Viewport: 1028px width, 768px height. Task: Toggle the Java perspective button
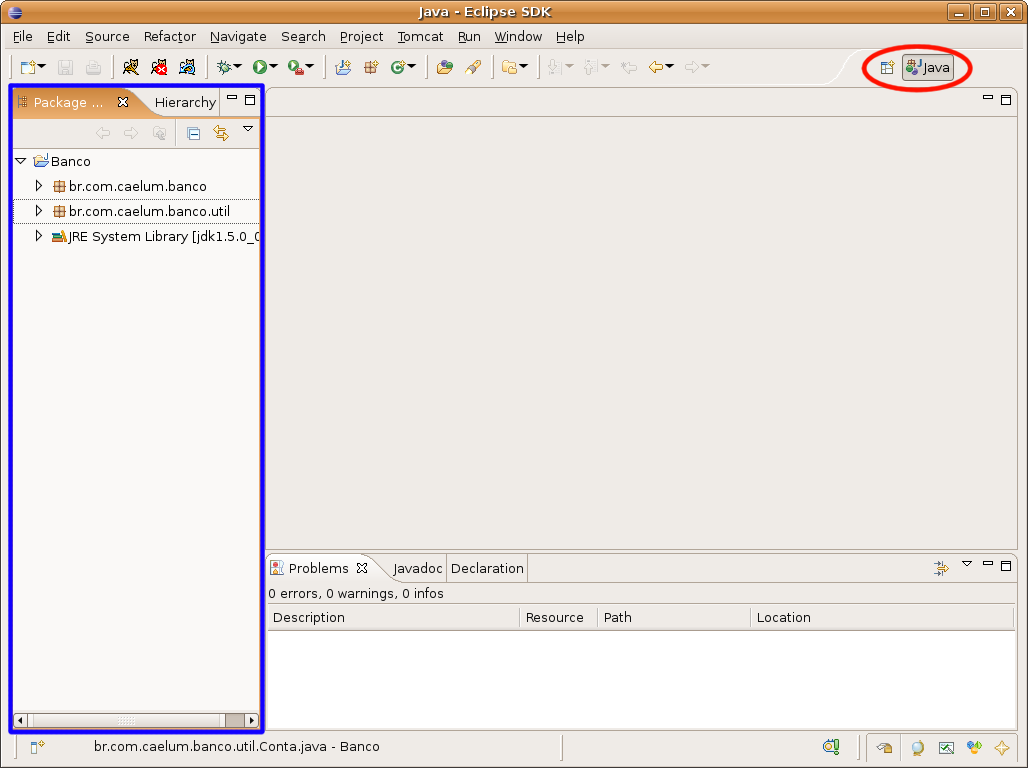(x=928, y=68)
